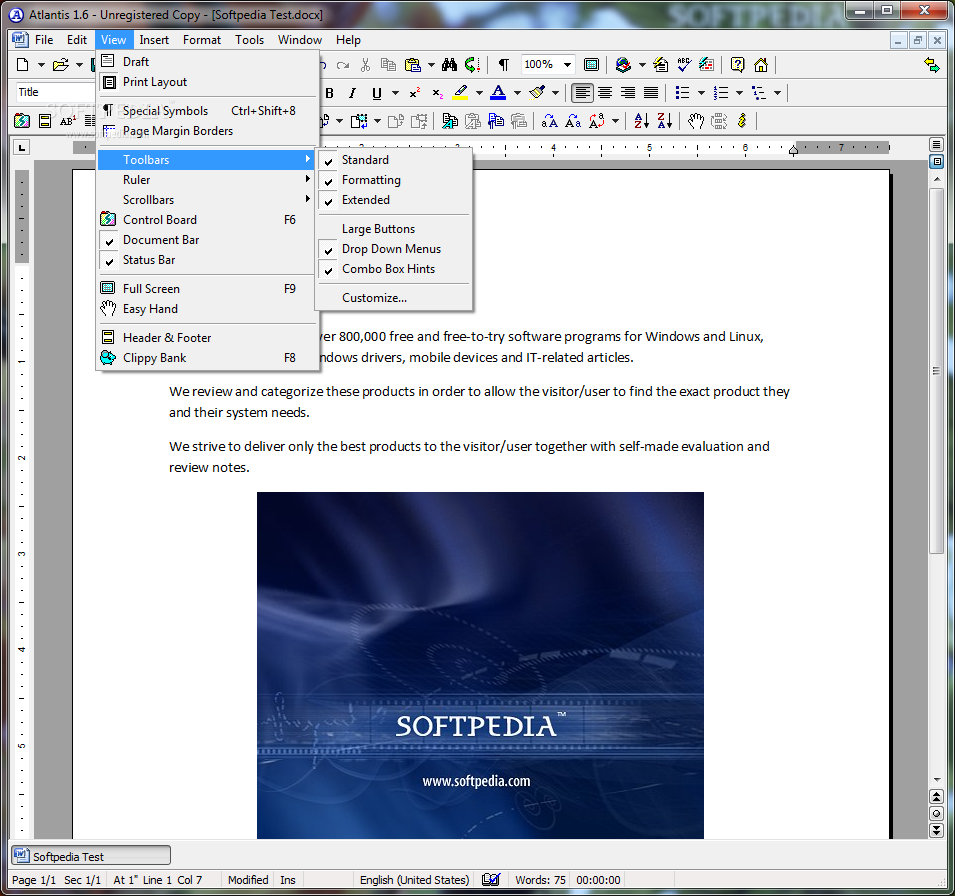The height and width of the screenshot is (896, 955).
Task: Toggle the Combo Box Hints option
Action: coord(393,269)
